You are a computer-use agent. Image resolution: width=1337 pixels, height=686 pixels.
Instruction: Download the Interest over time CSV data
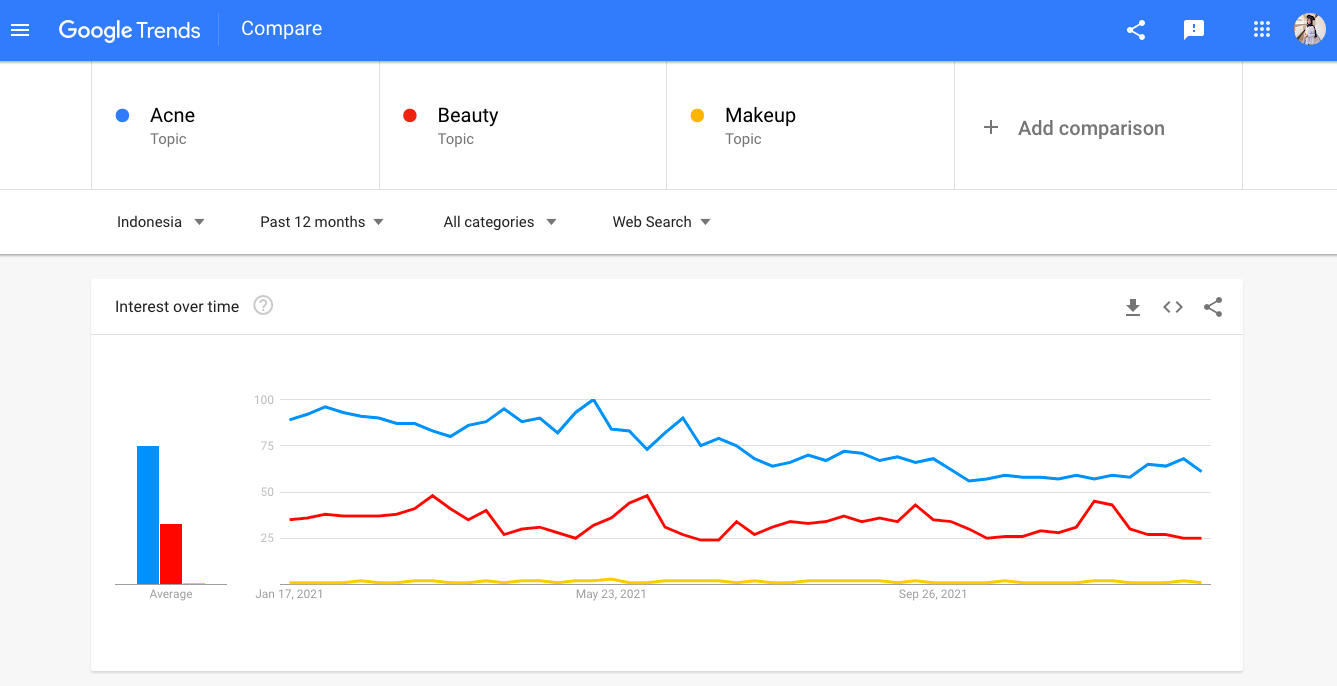[1133, 307]
